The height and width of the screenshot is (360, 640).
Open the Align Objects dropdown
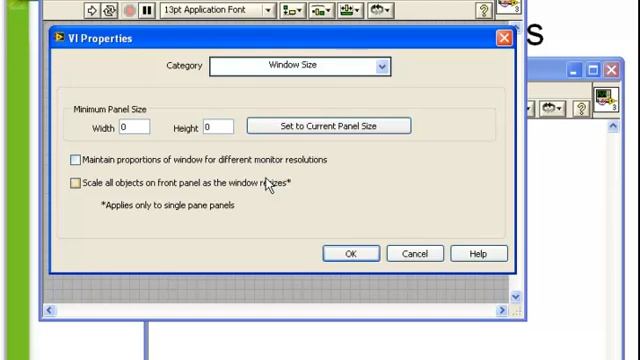coord(292,11)
